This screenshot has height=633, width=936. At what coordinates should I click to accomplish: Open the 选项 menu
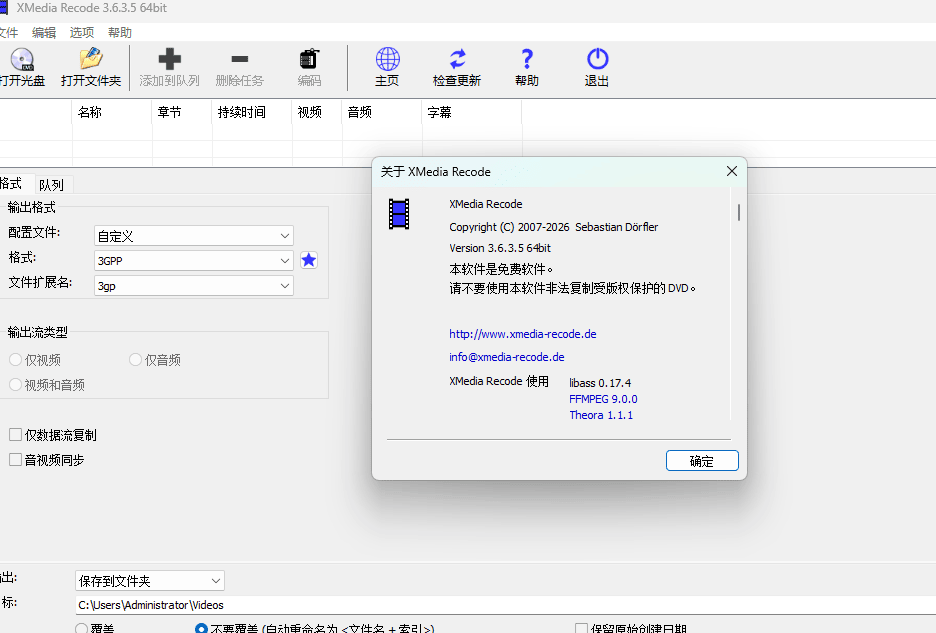click(82, 32)
